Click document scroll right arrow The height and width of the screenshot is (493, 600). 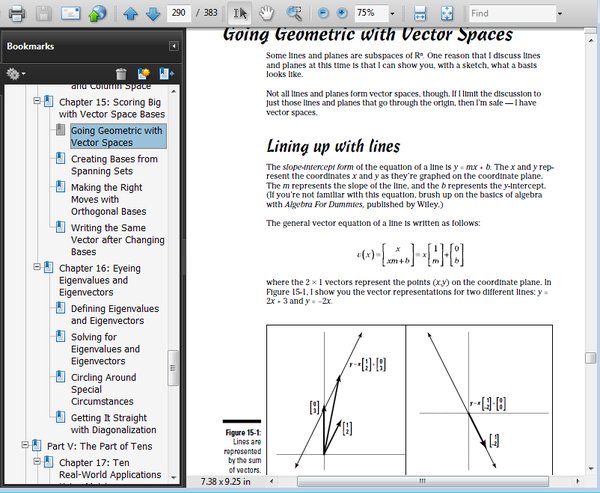577,481
